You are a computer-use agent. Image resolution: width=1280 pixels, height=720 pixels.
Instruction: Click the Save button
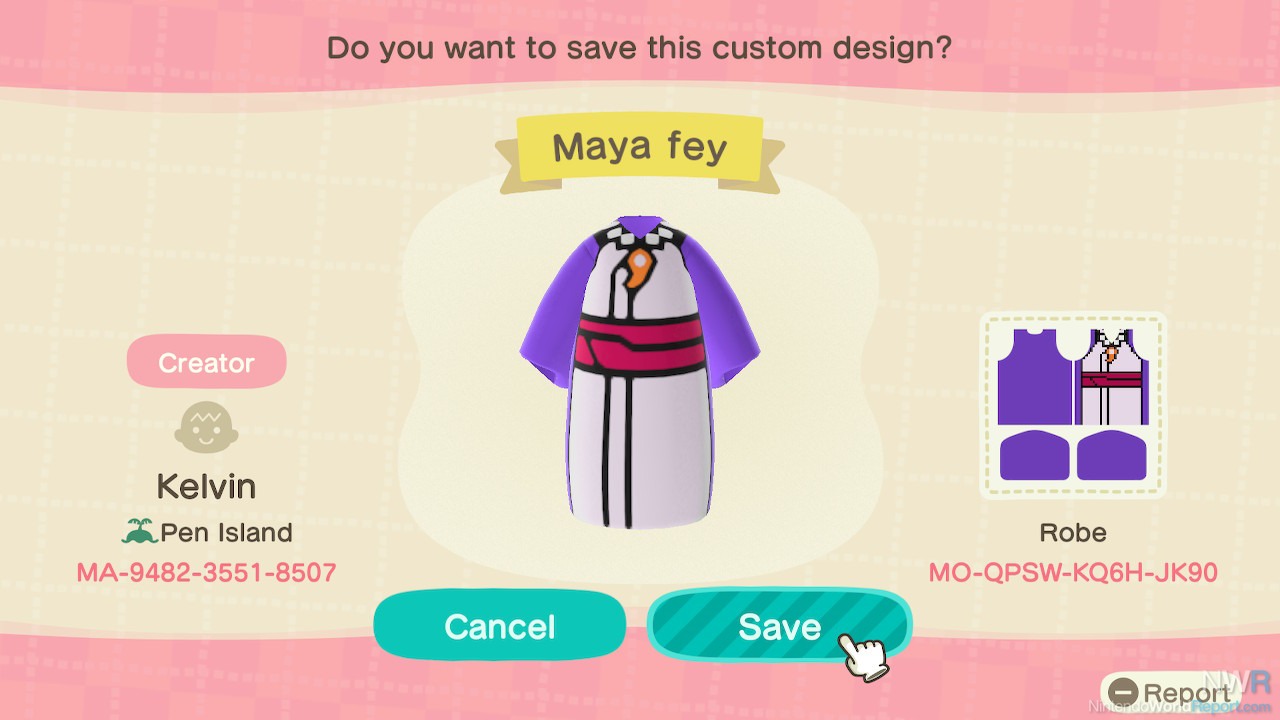pyautogui.click(x=779, y=626)
